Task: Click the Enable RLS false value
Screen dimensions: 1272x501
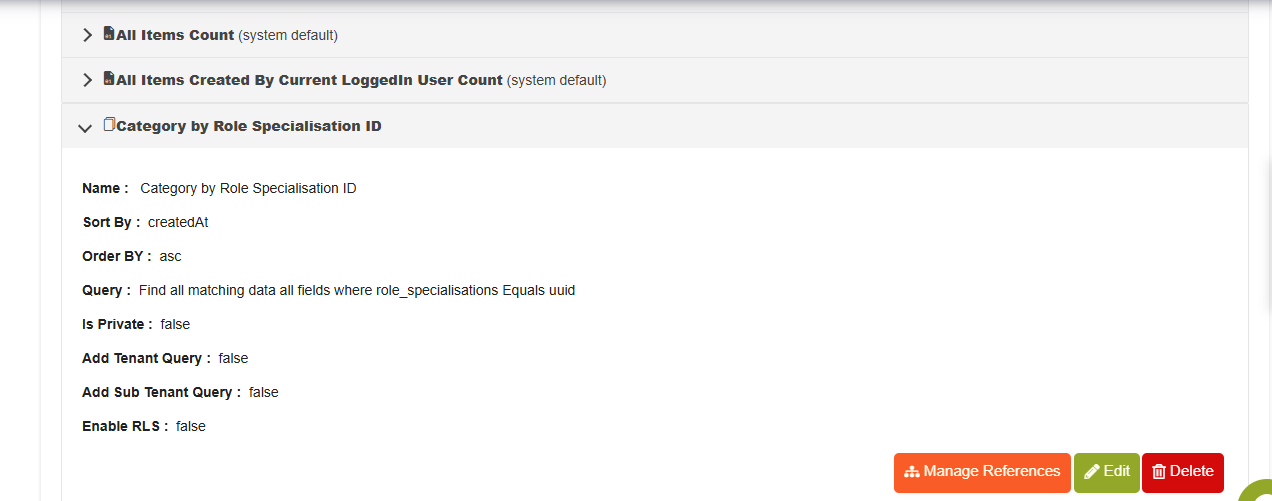Action: coord(191,426)
